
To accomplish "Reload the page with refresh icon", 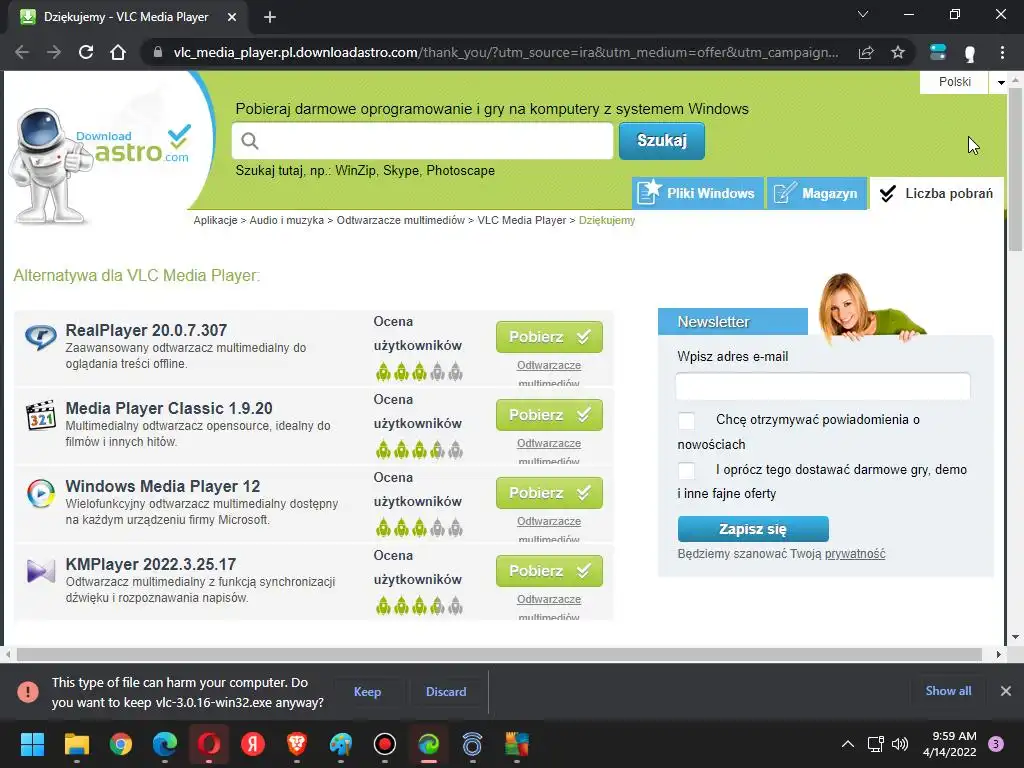I will coord(86,52).
